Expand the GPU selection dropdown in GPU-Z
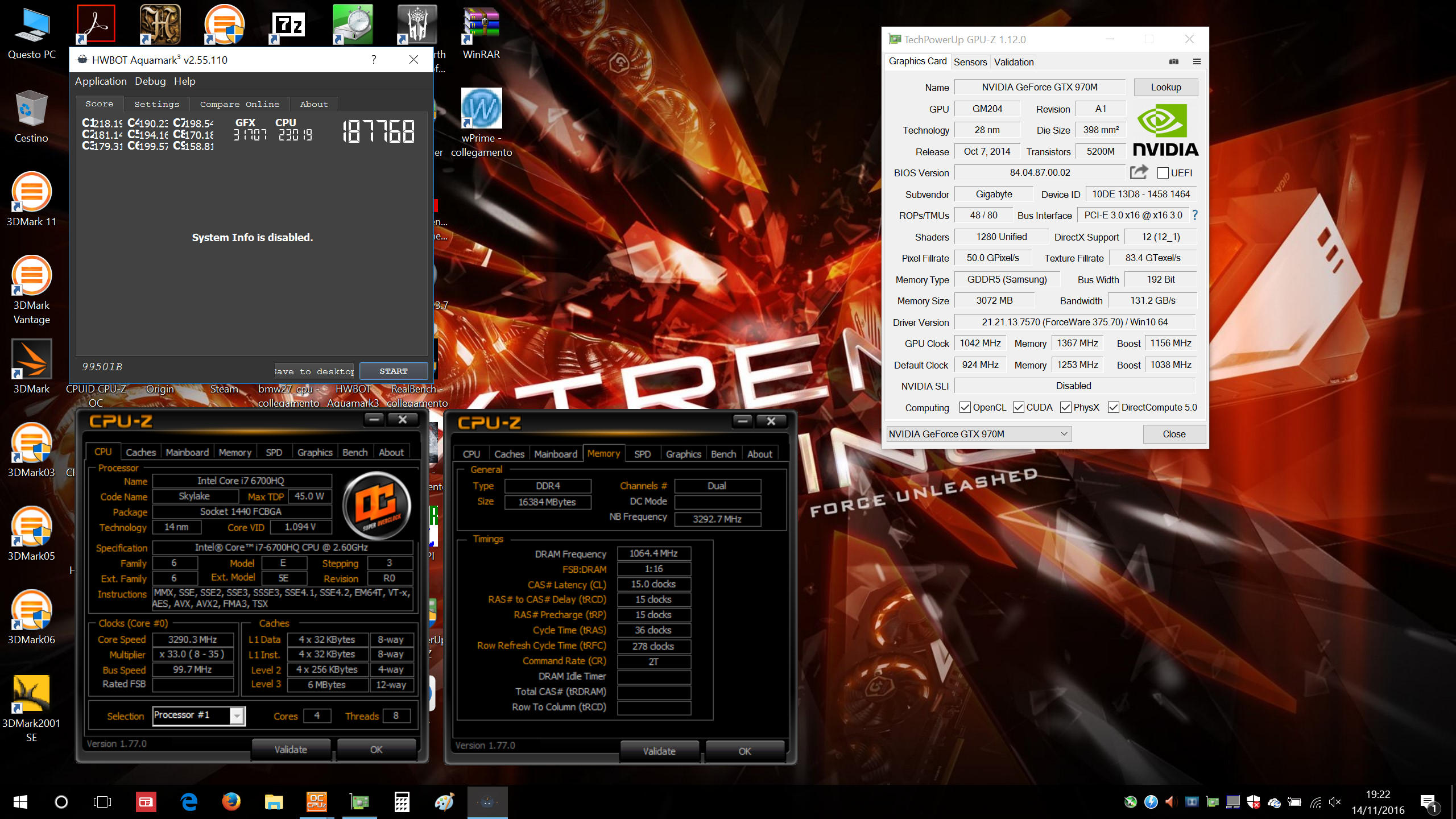1456x819 pixels. click(x=979, y=434)
